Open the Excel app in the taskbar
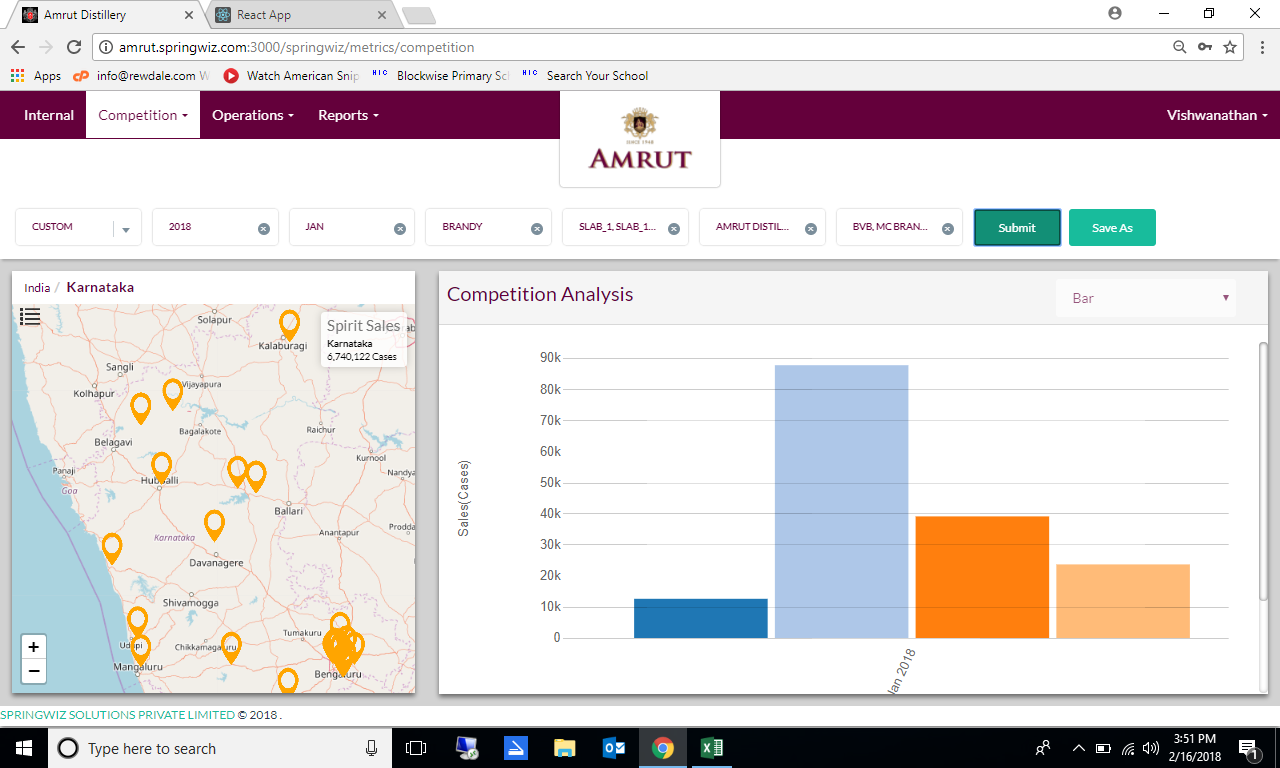The width and height of the screenshot is (1280, 768). coord(711,748)
